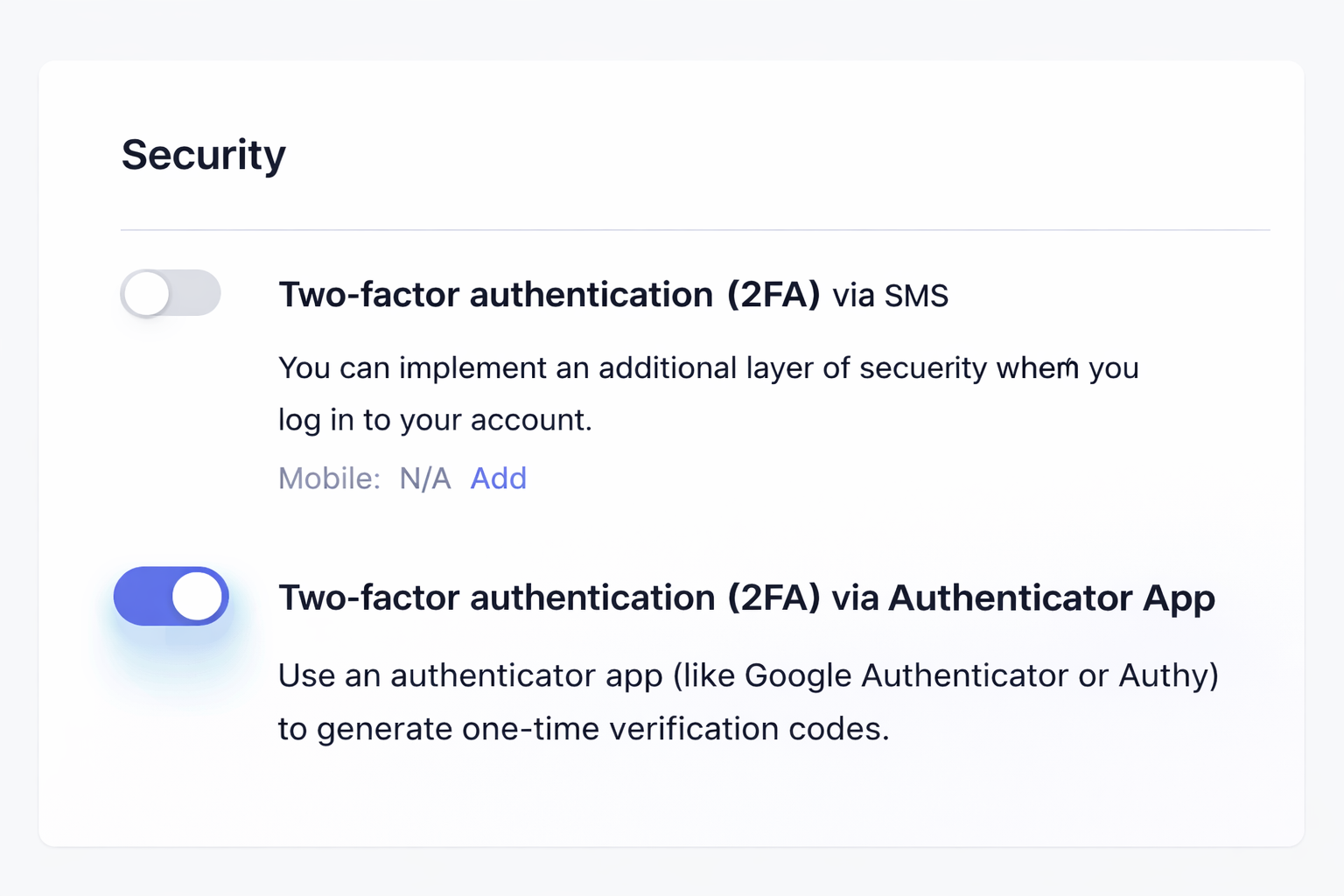Click the white knob of the SMS switch

pos(146,294)
